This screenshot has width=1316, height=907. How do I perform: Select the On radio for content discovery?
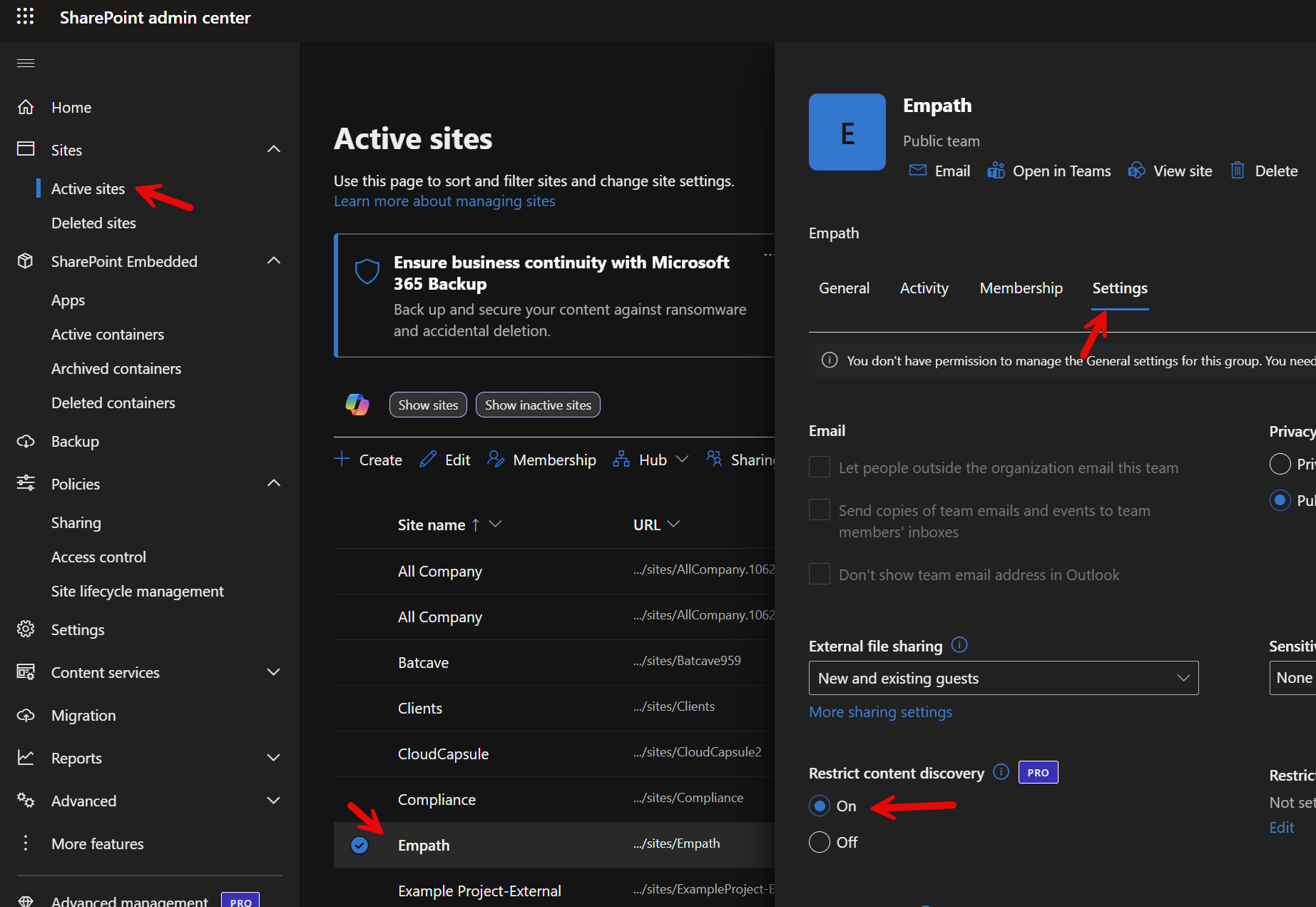820,806
